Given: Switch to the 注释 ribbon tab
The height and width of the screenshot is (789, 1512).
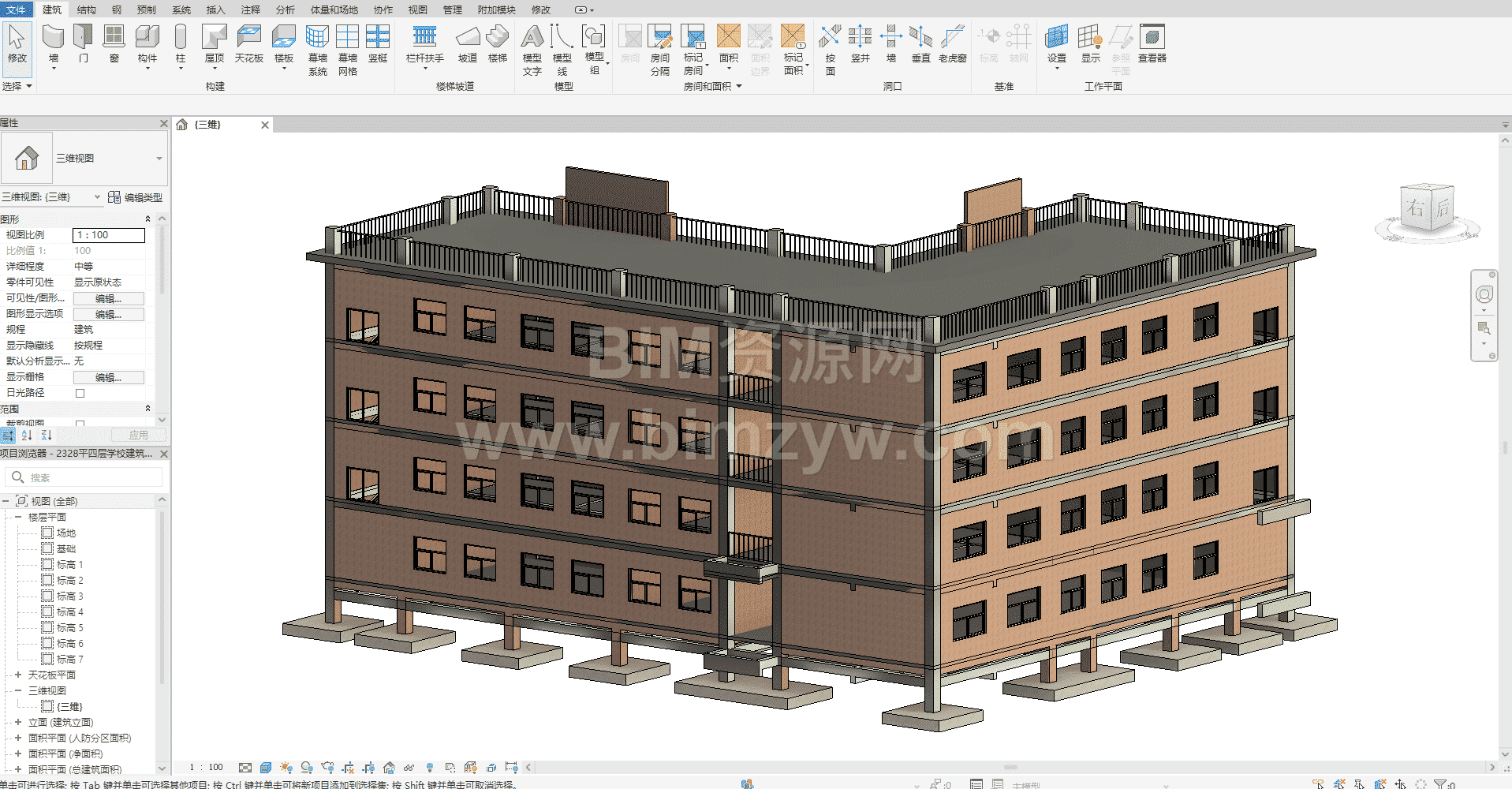Looking at the screenshot, I should 251,9.
